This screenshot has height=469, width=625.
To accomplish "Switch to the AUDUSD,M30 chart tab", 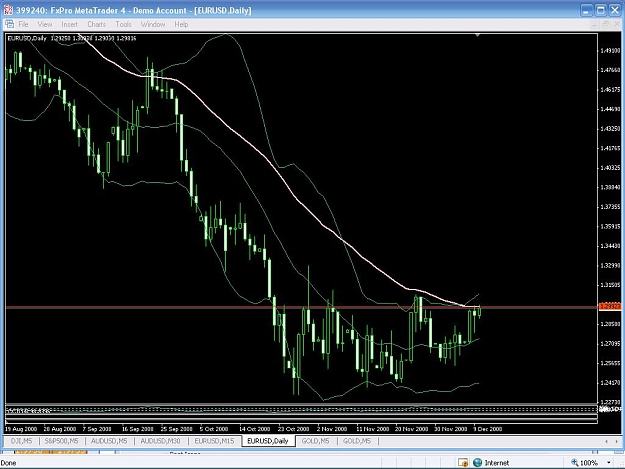I will [160, 441].
